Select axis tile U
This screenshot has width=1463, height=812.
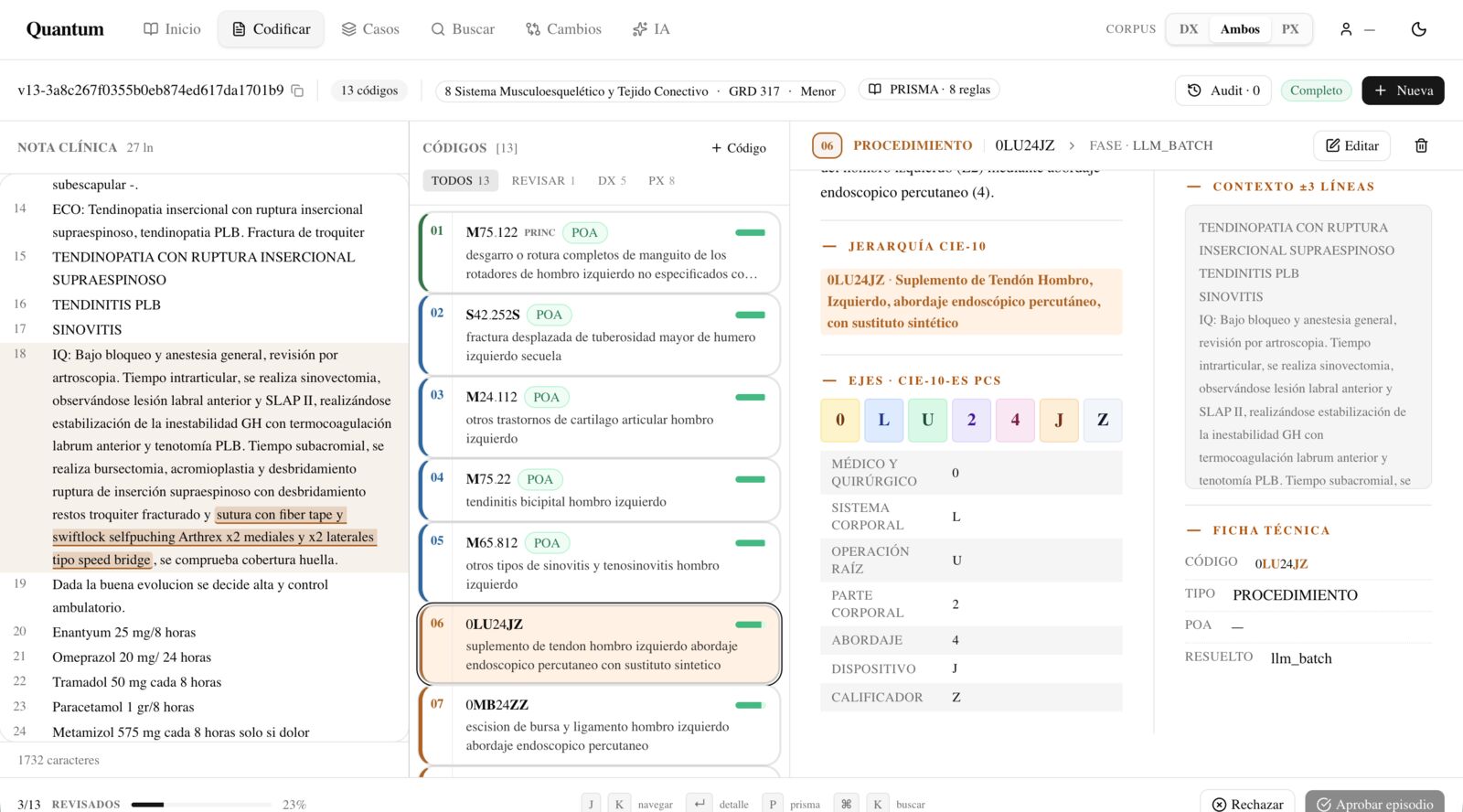tap(927, 420)
